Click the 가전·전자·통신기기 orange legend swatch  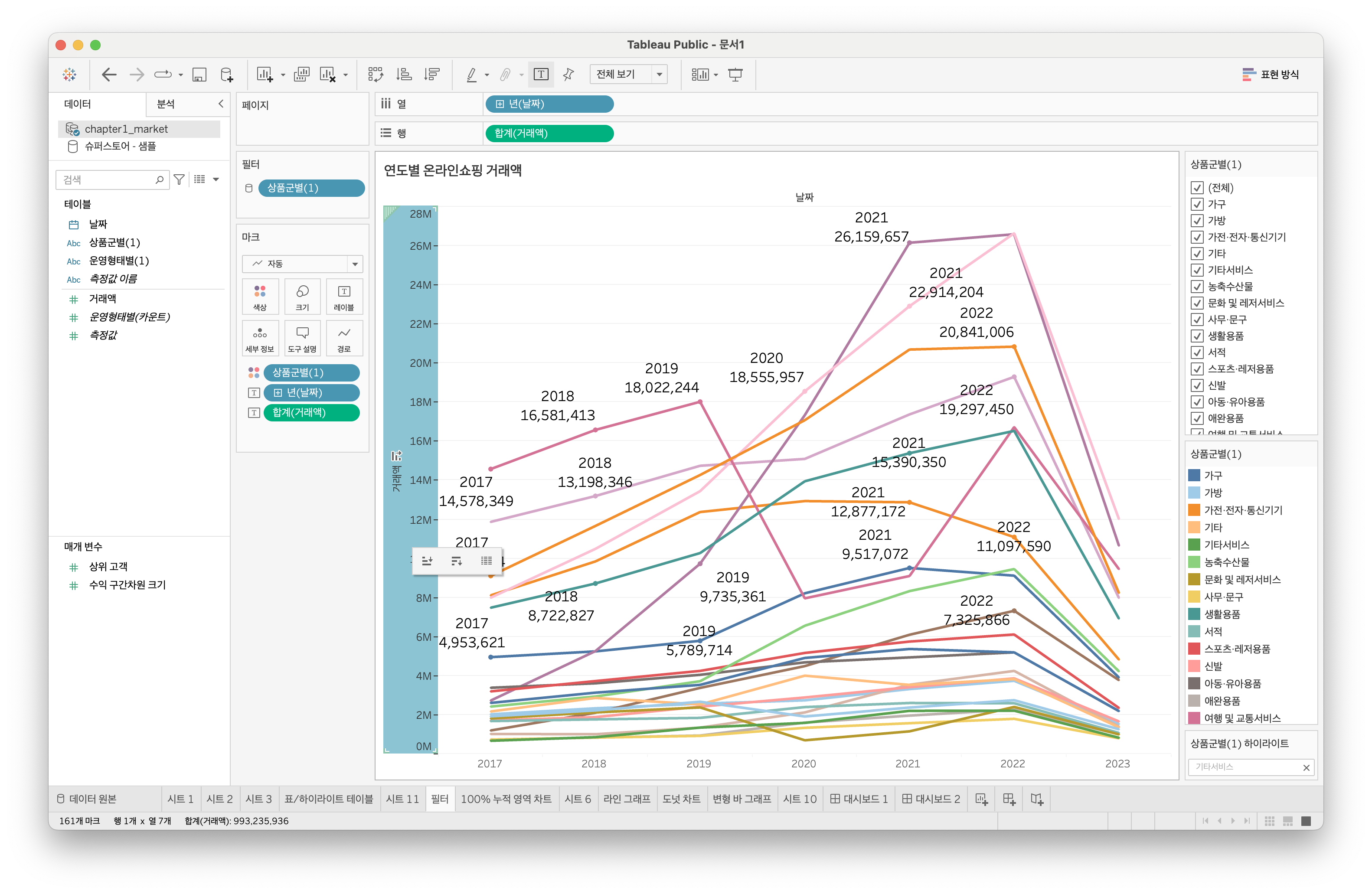(x=1194, y=510)
